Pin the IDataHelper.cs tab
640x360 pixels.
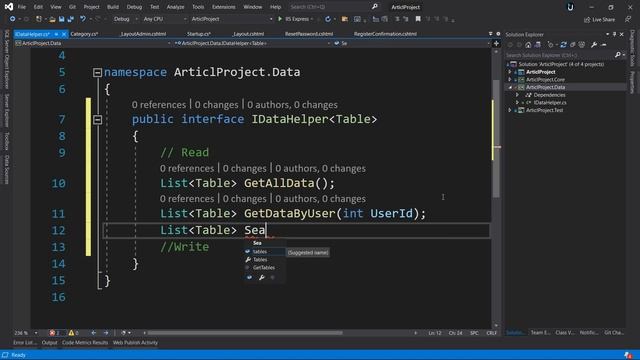(56, 34)
